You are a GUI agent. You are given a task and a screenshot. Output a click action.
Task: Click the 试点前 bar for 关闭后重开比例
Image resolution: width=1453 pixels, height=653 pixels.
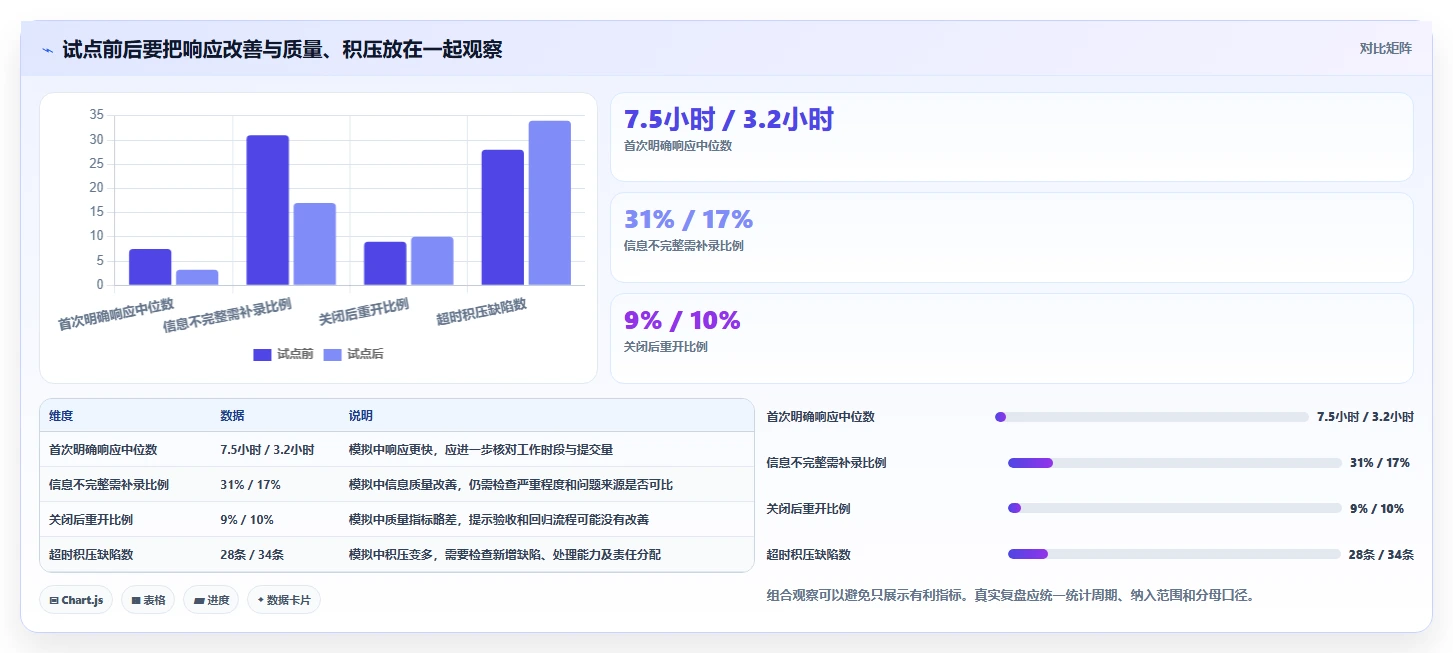click(385, 263)
